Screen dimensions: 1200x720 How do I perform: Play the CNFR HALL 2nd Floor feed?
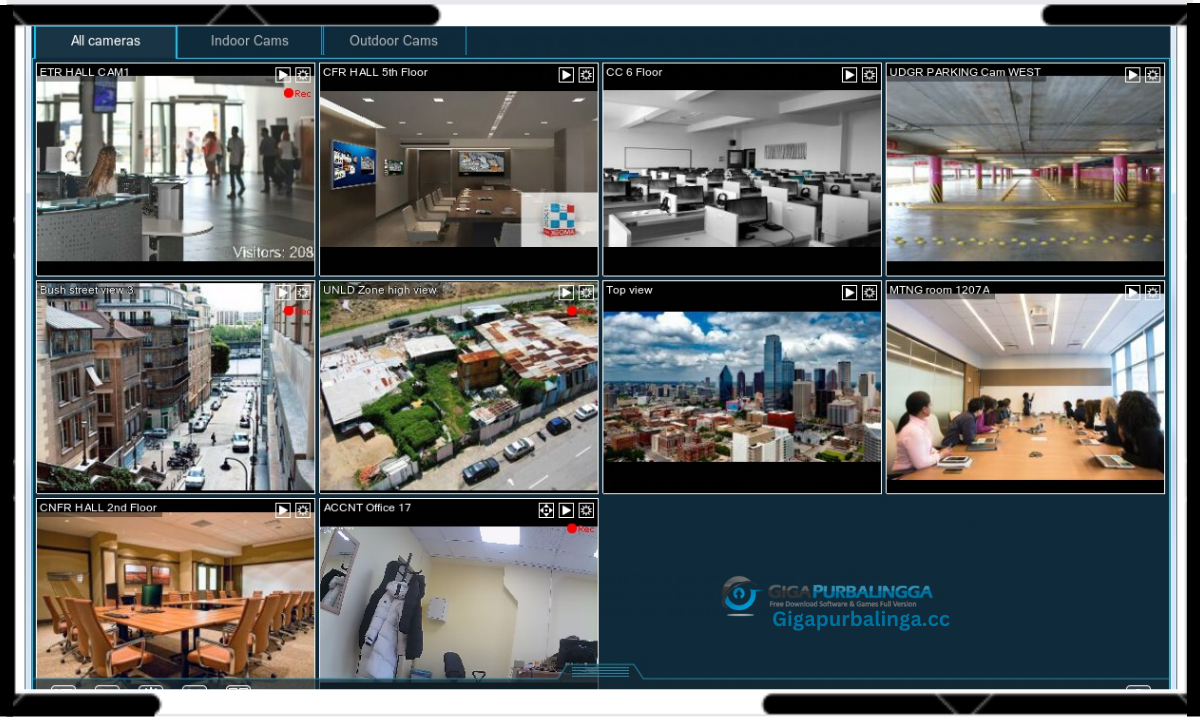[283, 510]
